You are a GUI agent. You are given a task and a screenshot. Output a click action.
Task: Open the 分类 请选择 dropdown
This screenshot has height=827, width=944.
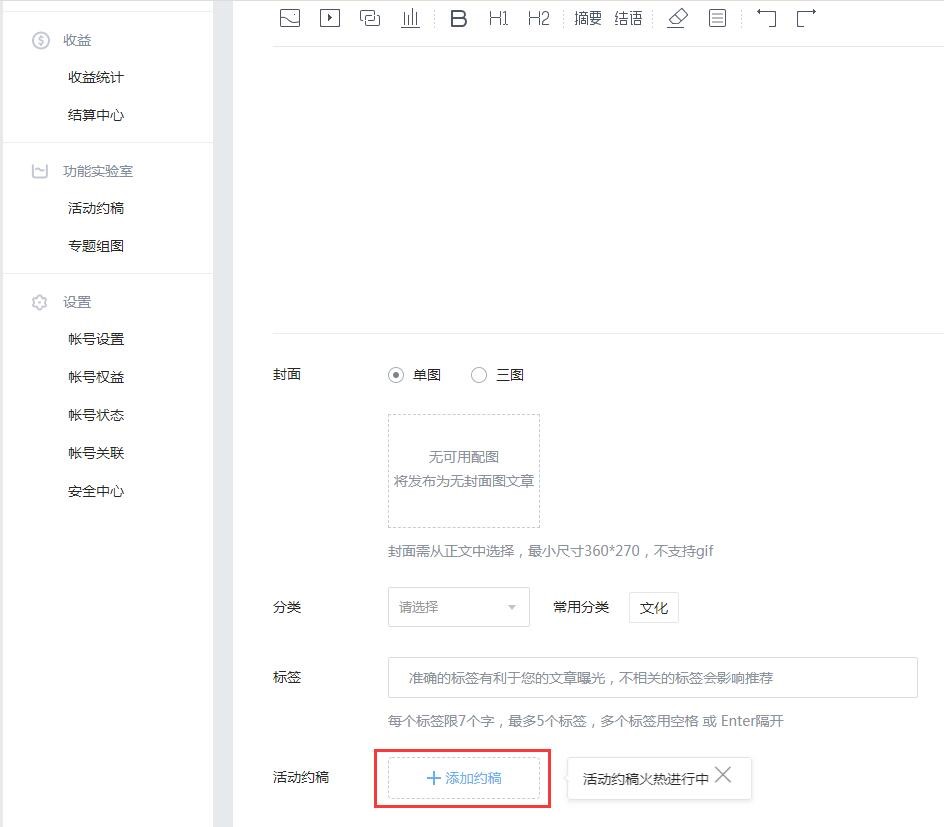(459, 607)
